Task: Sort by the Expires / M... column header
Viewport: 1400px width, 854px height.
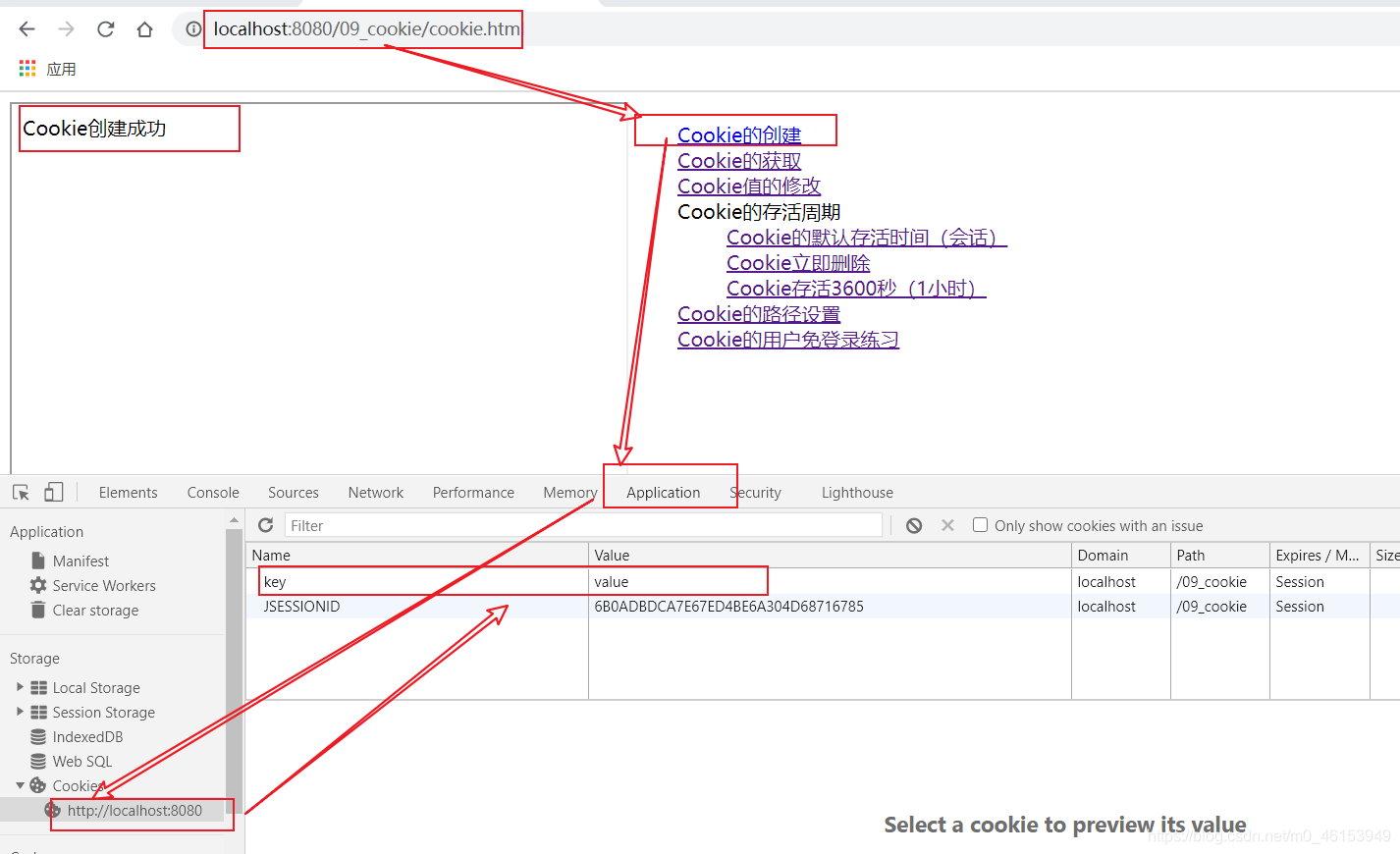Action: (x=1319, y=555)
